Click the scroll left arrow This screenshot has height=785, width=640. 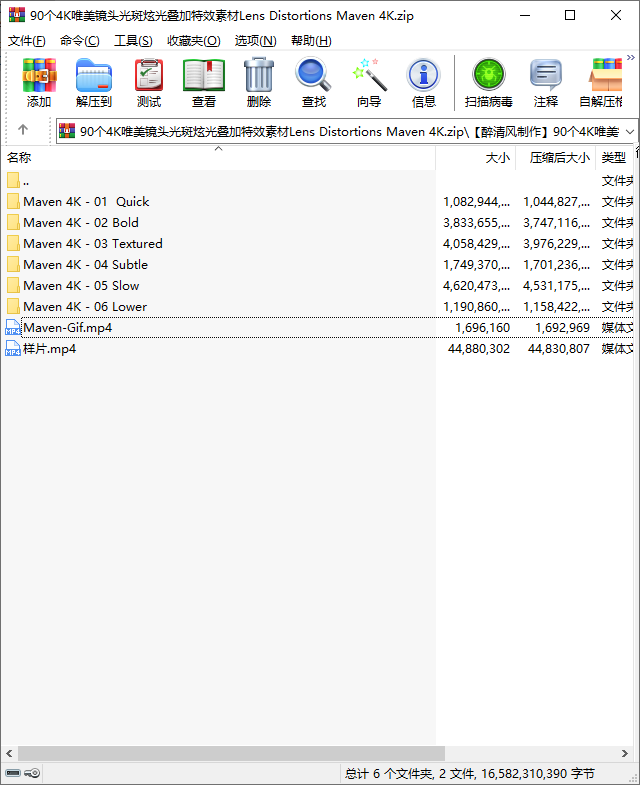click(9, 753)
